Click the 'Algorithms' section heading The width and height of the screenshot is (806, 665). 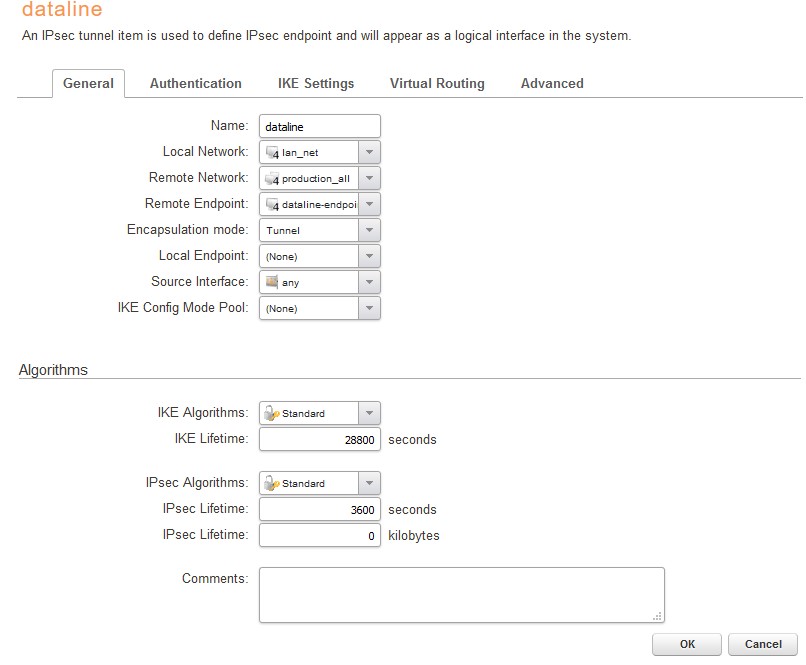pos(53,370)
